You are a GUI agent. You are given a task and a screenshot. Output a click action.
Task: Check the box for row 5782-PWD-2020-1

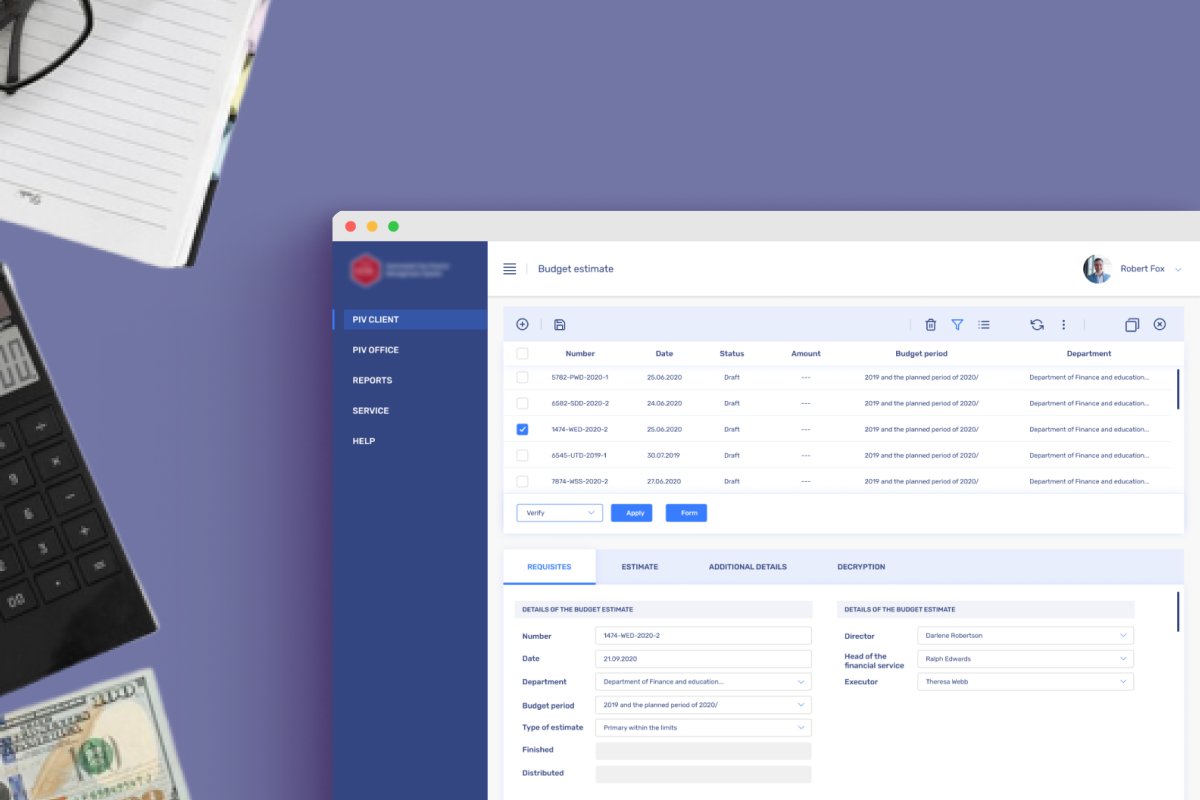click(x=522, y=377)
